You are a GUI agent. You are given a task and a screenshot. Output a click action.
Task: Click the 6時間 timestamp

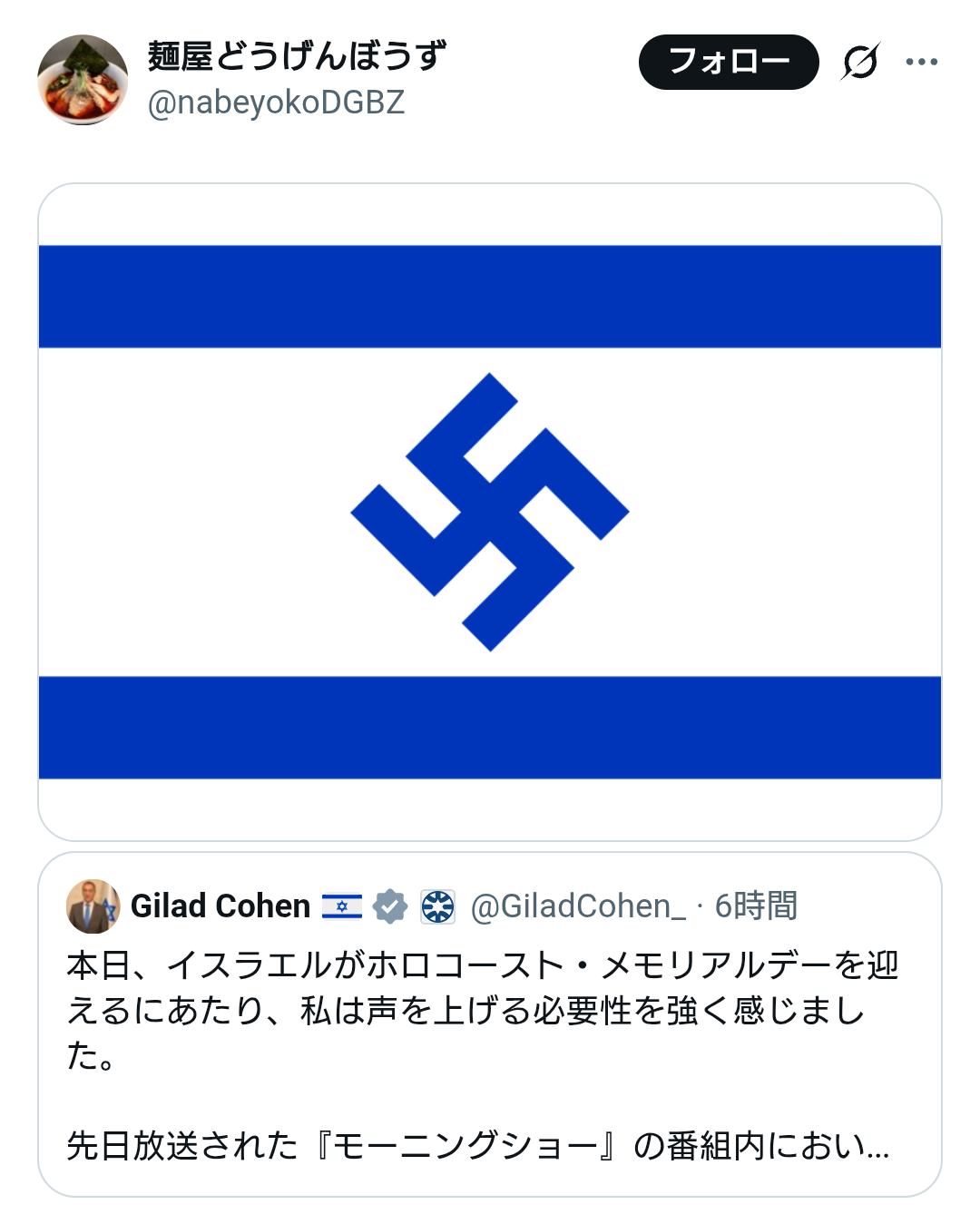click(x=756, y=906)
